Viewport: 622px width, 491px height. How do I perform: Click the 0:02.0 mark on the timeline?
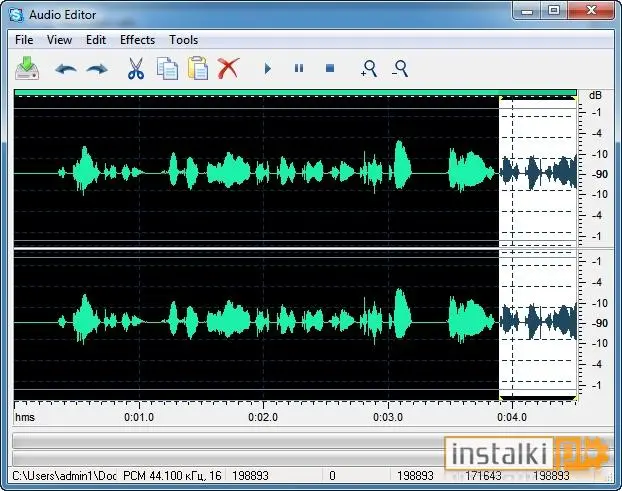[x=263, y=417]
